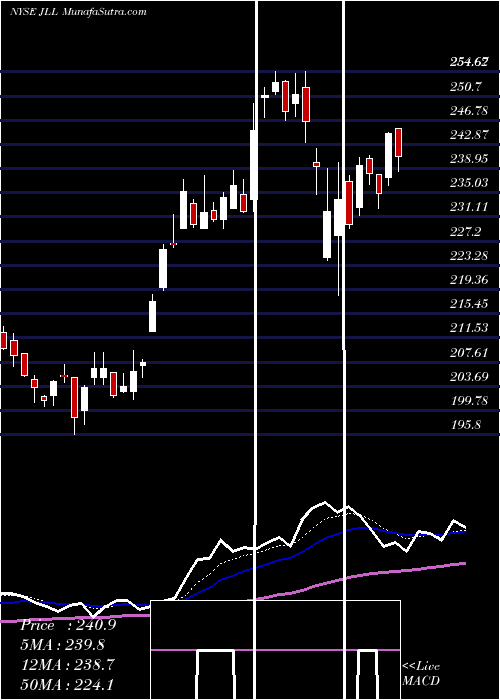Click the 50MA : 224.1 readout
Screen dimensions: 500x700
click(x=67, y=684)
